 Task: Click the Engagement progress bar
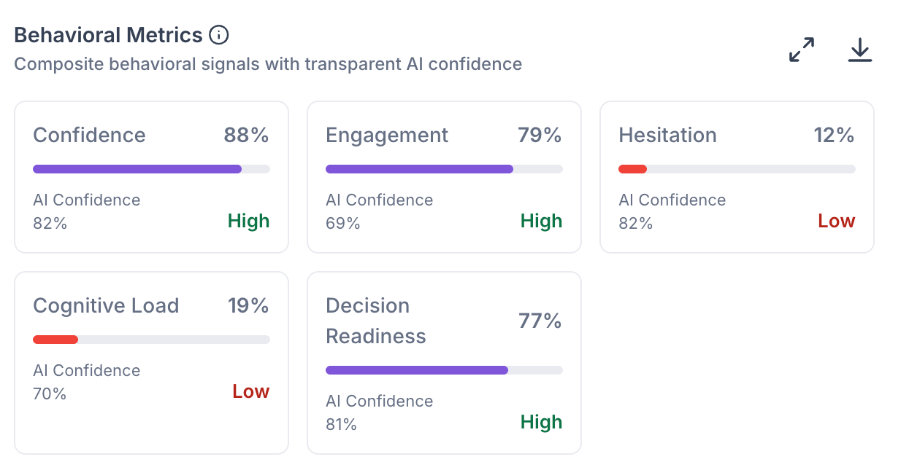pyautogui.click(x=444, y=169)
